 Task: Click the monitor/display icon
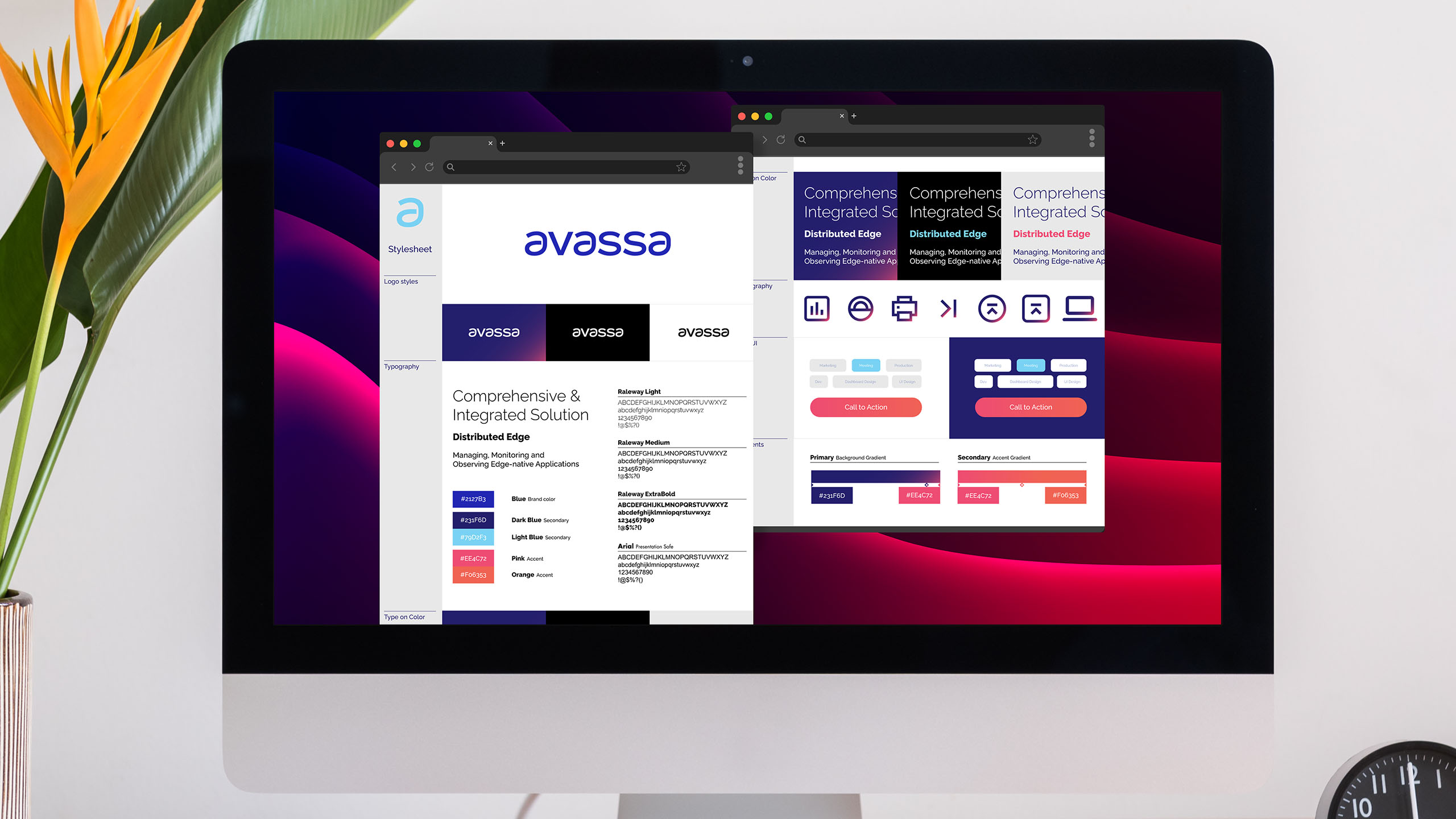[x=1080, y=308]
